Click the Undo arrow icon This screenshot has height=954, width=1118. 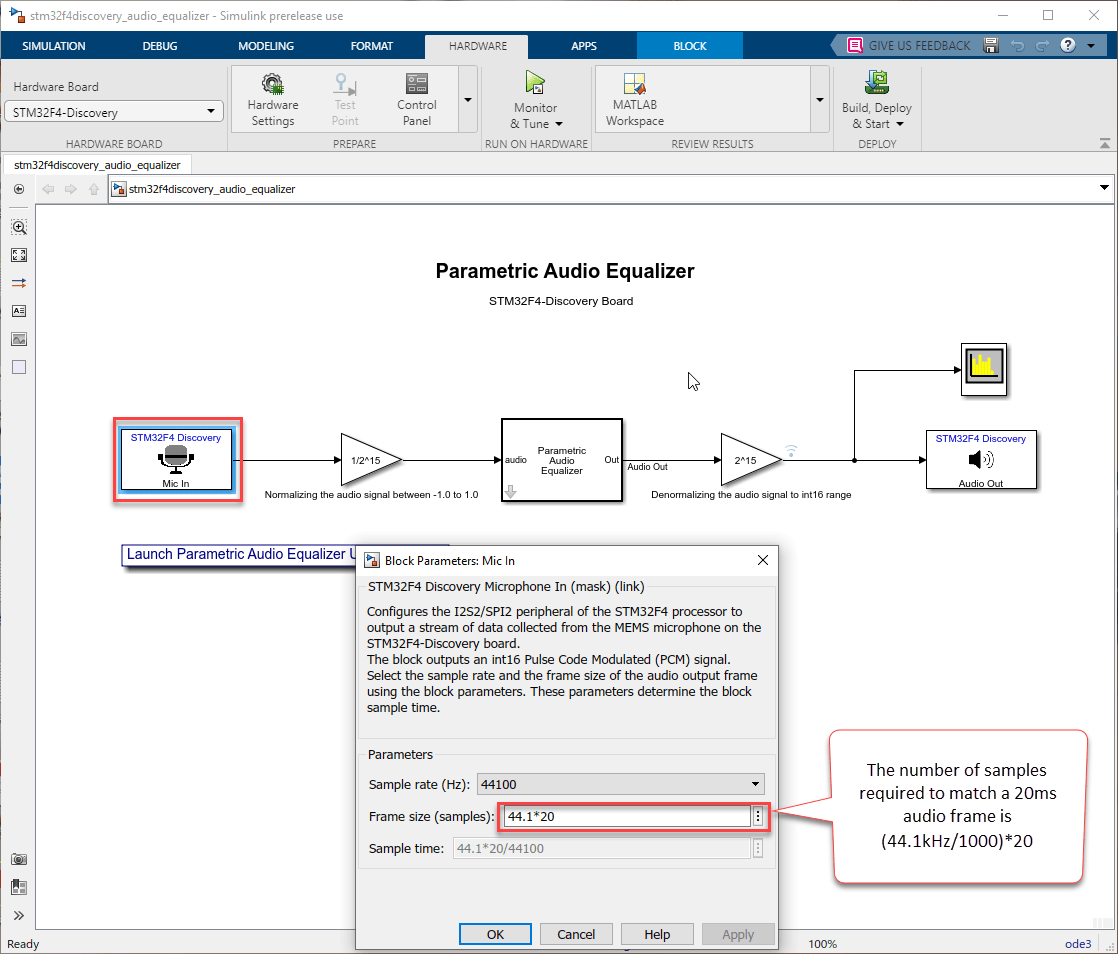pos(1017,46)
